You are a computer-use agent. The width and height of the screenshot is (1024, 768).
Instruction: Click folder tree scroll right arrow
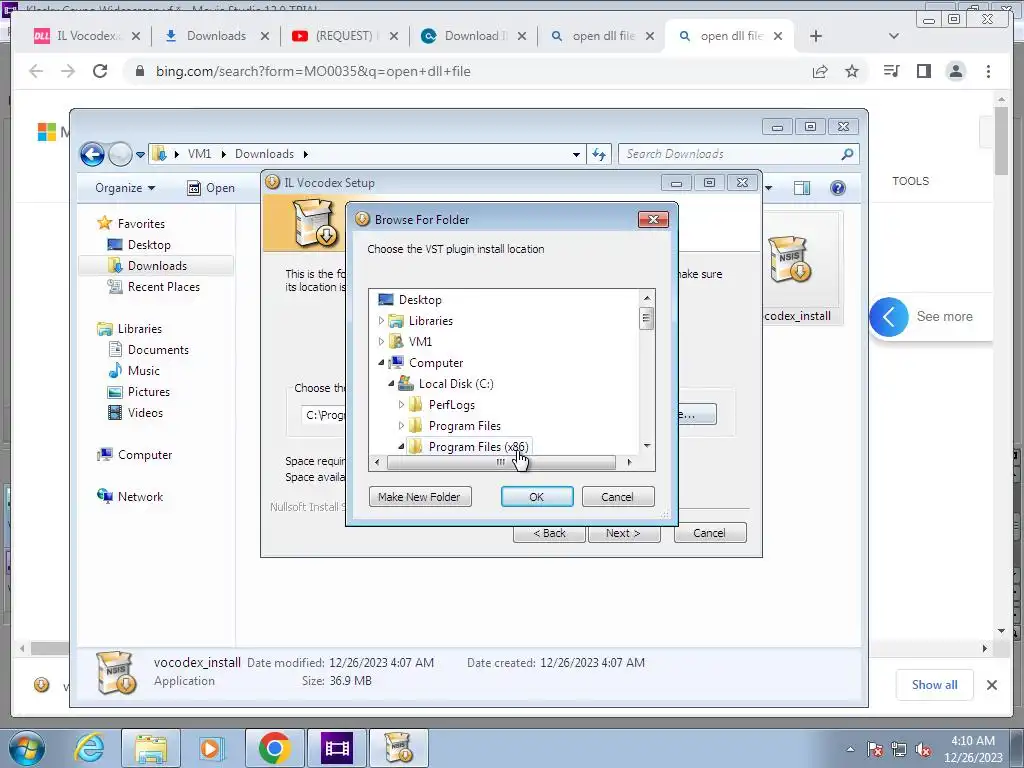click(x=629, y=462)
